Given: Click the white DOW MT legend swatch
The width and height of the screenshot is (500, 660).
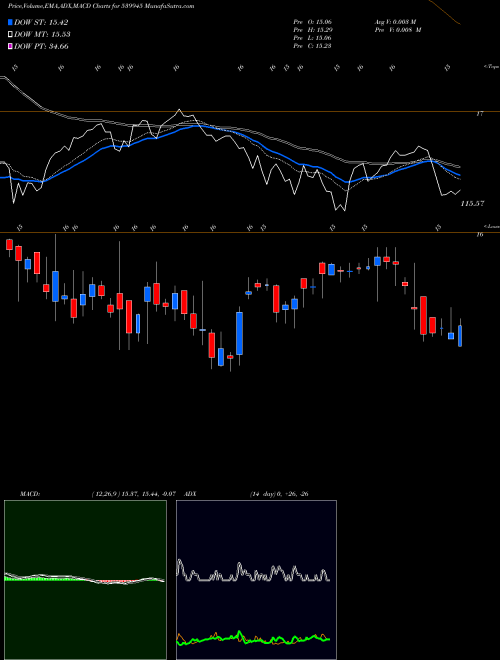Looking at the screenshot, I should point(10,35).
